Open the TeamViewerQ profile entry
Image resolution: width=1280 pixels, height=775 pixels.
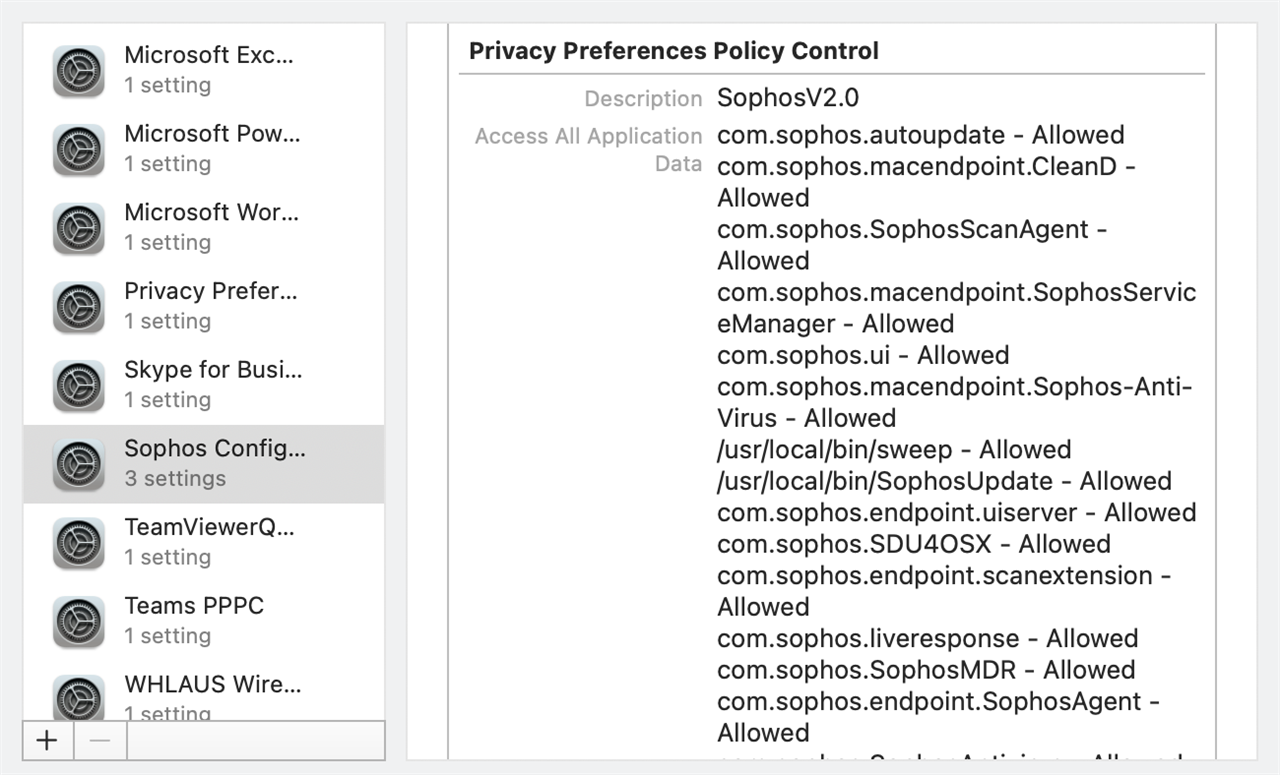click(204, 542)
